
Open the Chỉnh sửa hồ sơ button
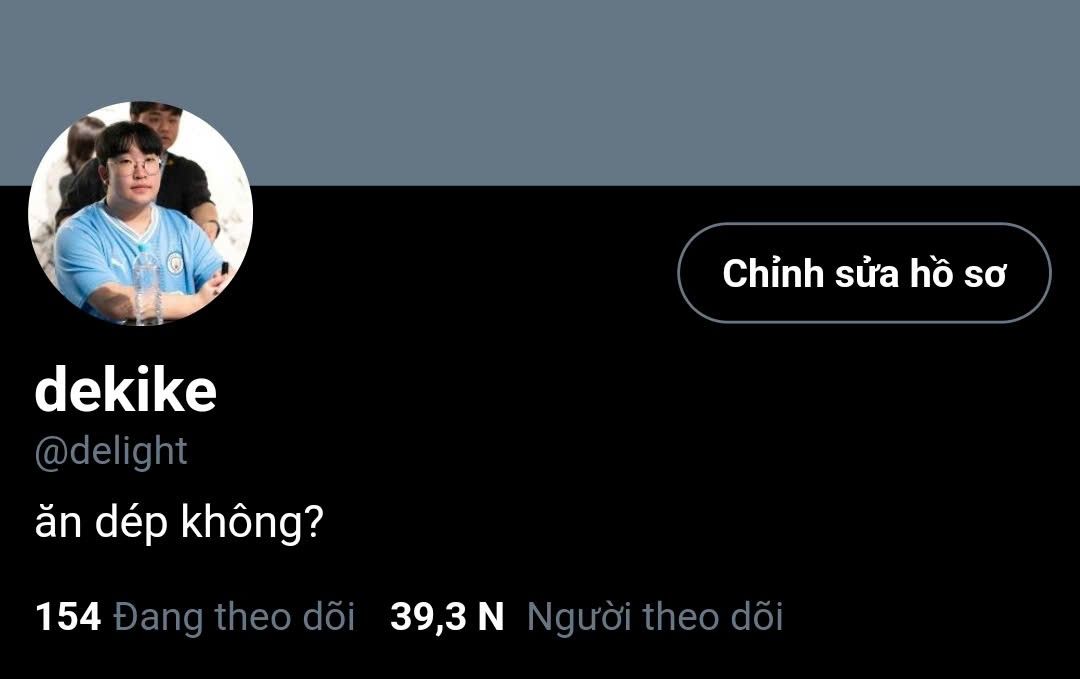(x=864, y=273)
